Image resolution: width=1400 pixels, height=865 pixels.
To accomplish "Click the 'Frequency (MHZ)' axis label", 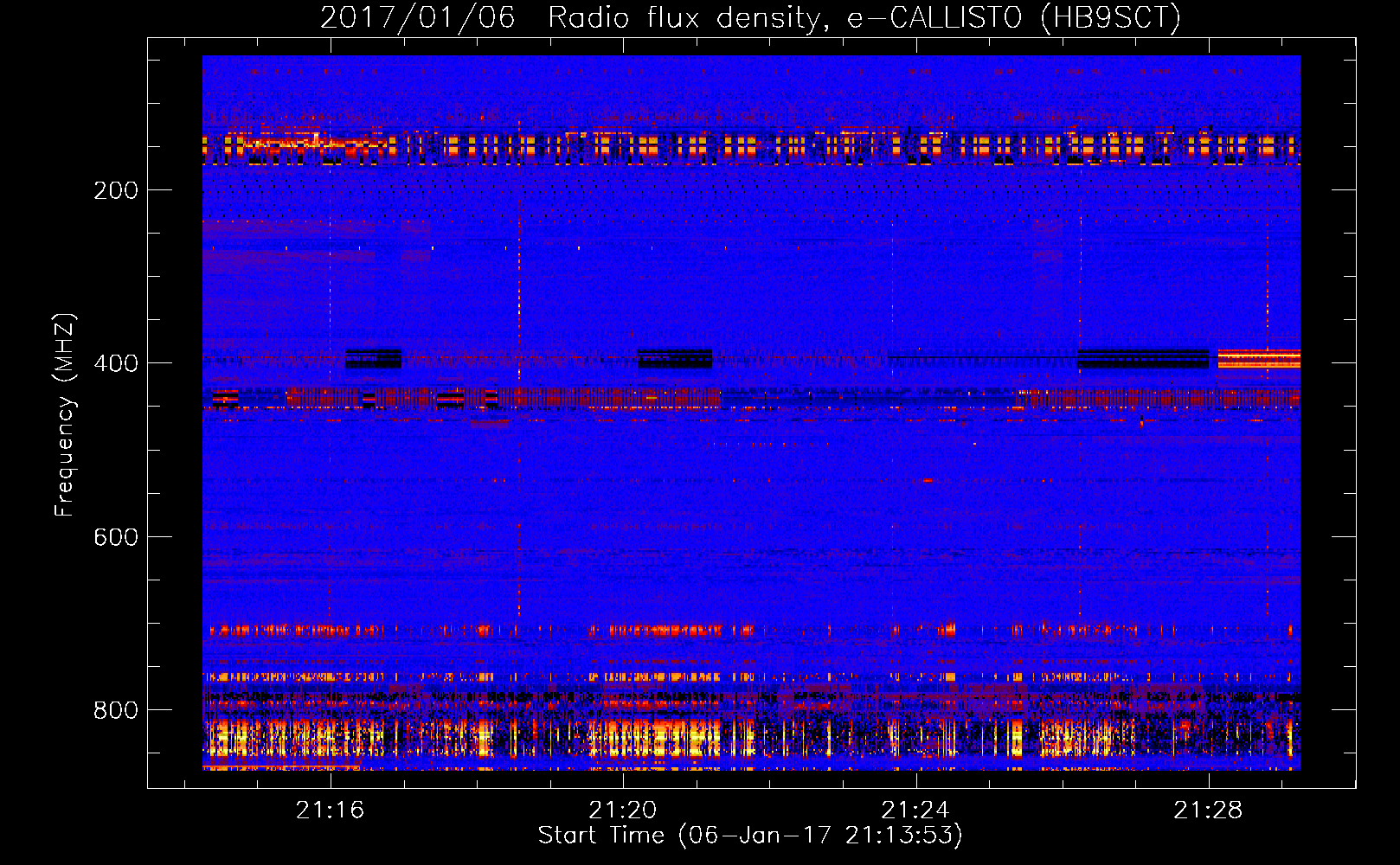I will [65, 414].
